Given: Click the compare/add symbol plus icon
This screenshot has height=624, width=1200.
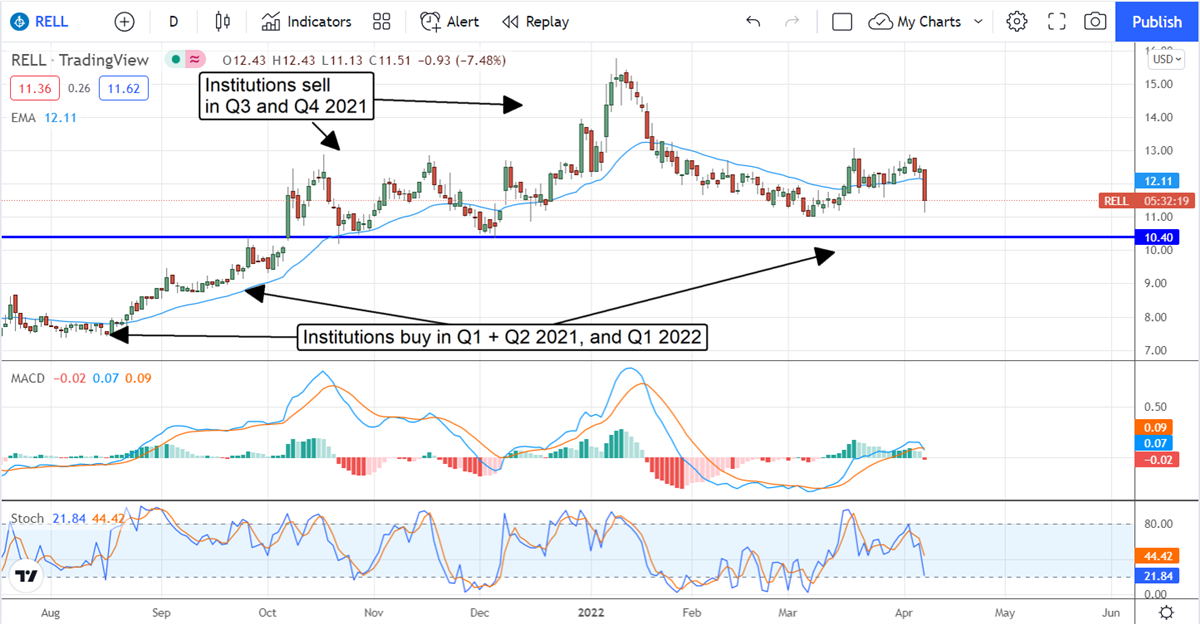Looking at the screenshot, I should pyautogui.click(x=124, y=21).
